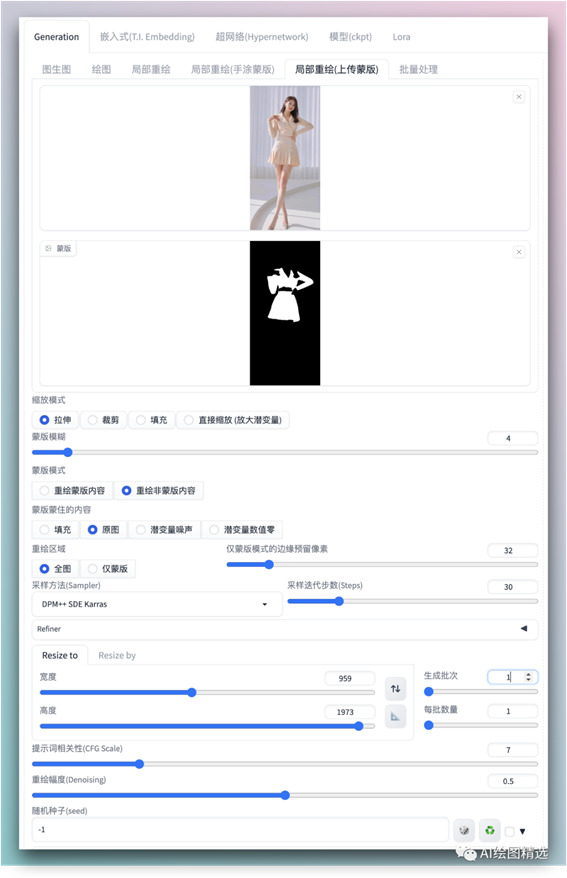The height and width of the screenshot is (878, 567).
Task: Click the swap width and height arrows icon
Action: (395, 689)
